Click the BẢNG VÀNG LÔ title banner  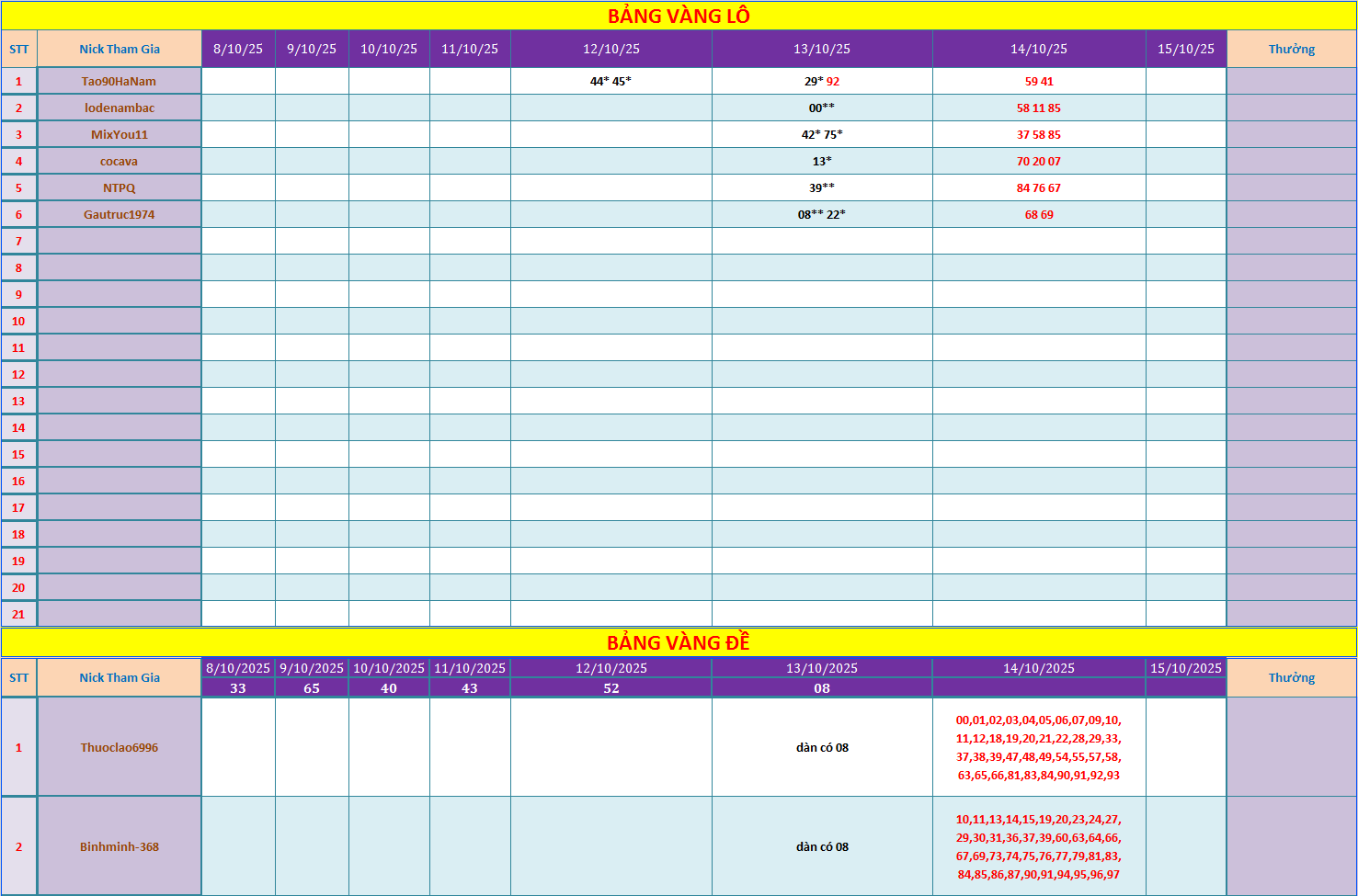(x=679, y=16)
